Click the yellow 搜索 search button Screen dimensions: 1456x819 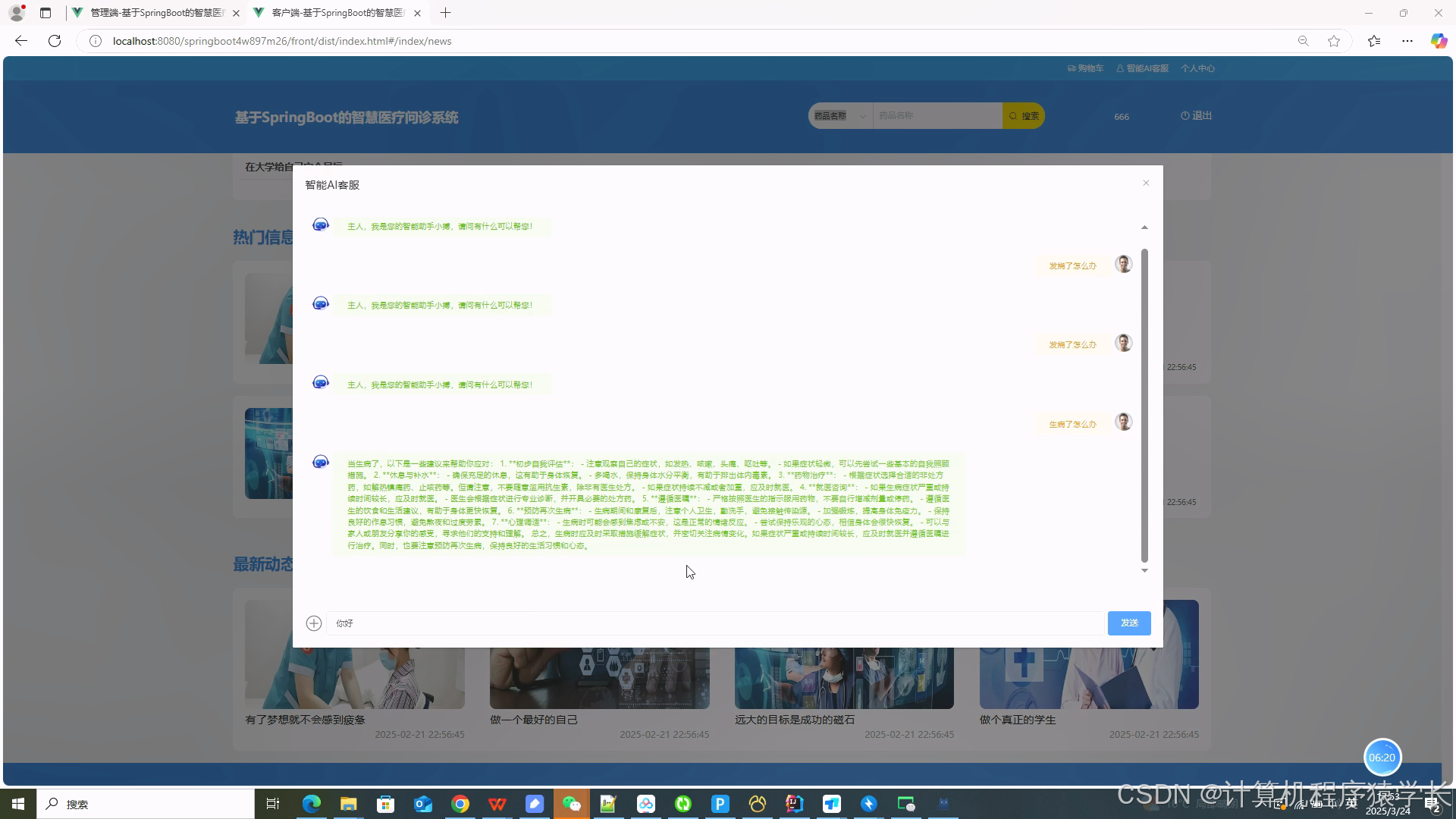(1024, 116)
